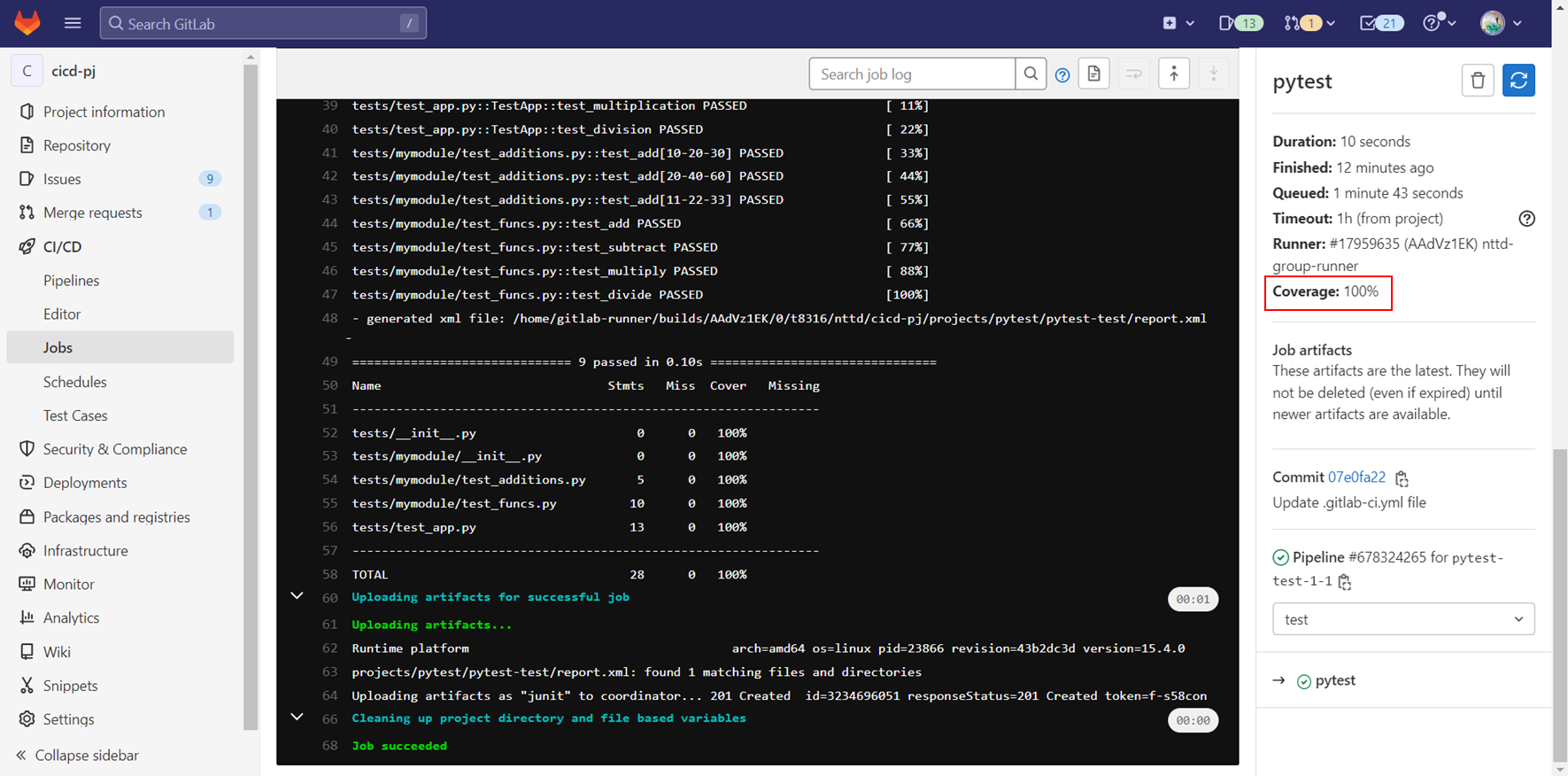Copy the commit SHA to clipboard
The width and height of the screenshot is (1568, 776).
pyautogui.click(x=1402, y=478)
